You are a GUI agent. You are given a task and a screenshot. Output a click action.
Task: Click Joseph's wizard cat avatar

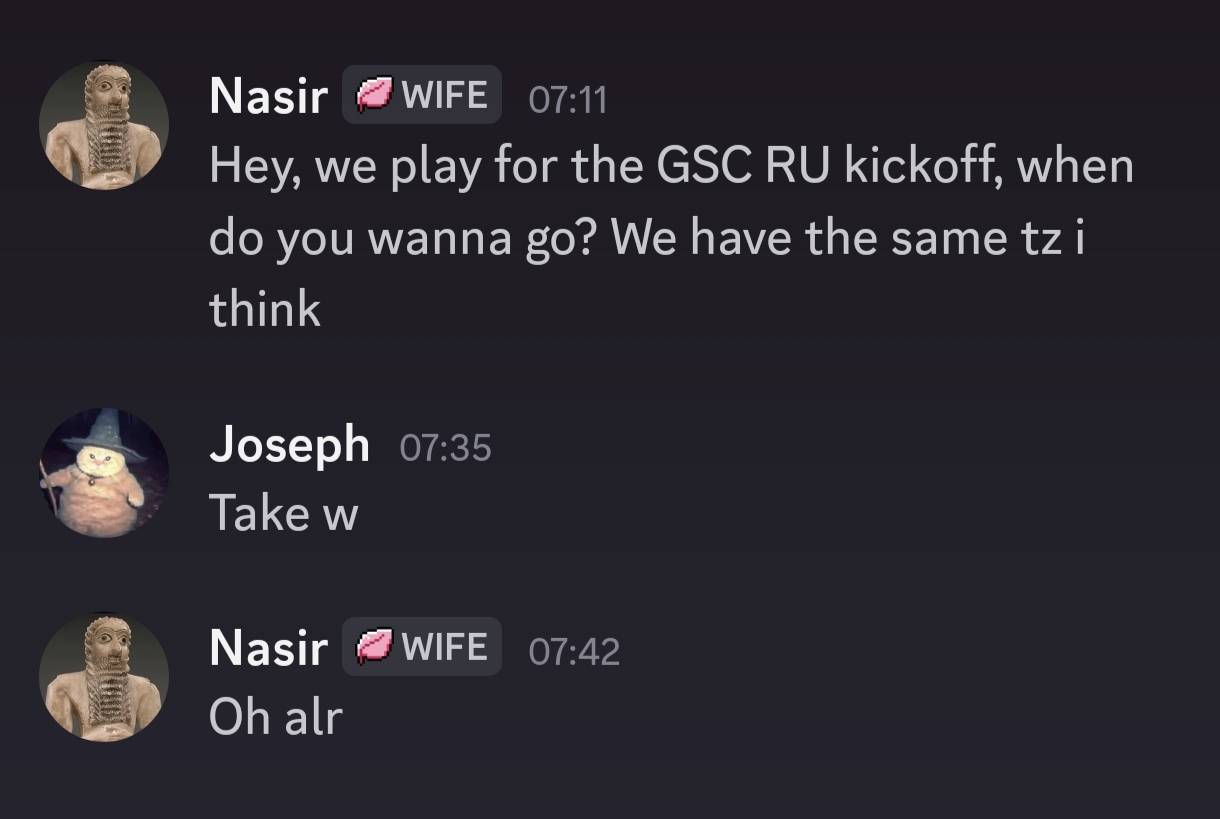tap(104, 473)
